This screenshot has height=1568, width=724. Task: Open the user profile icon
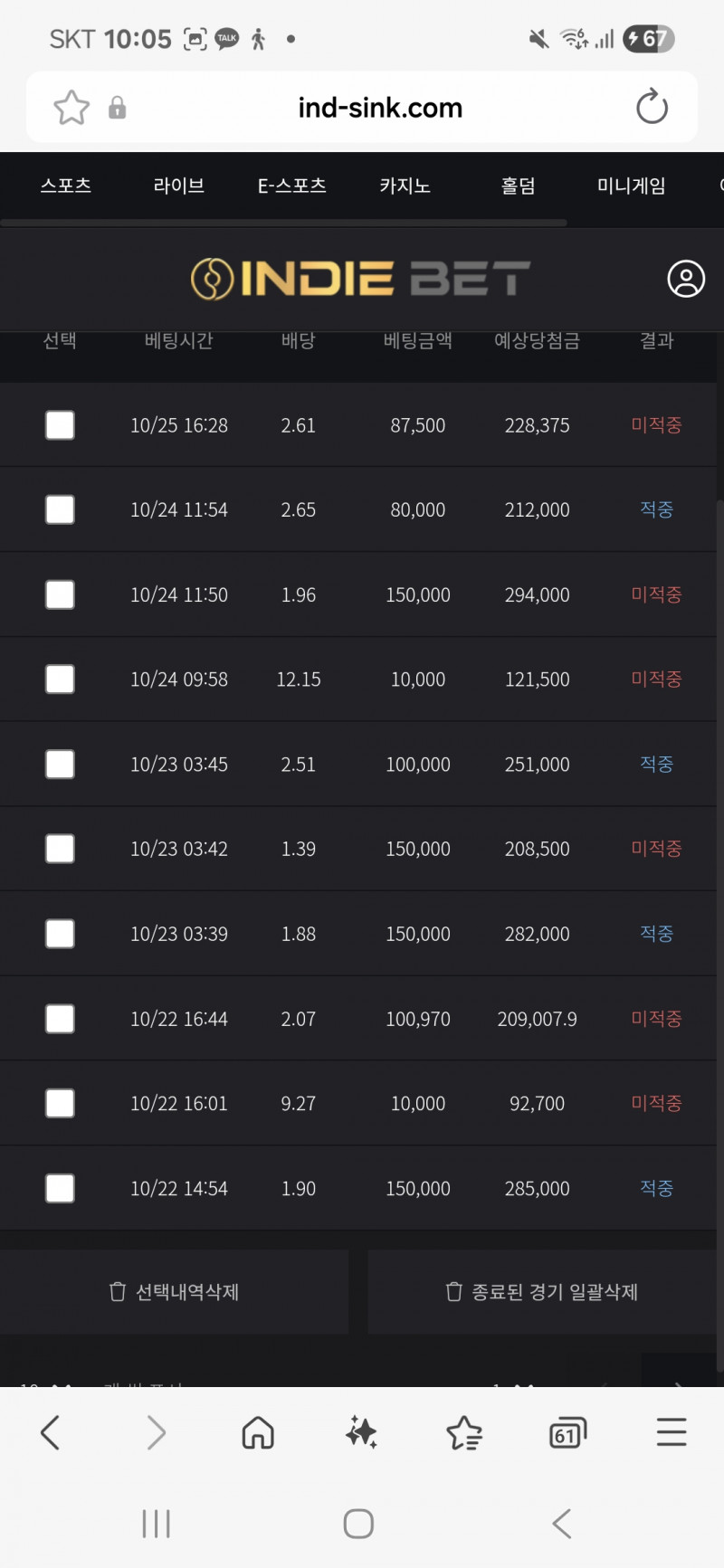pos(686,279)
